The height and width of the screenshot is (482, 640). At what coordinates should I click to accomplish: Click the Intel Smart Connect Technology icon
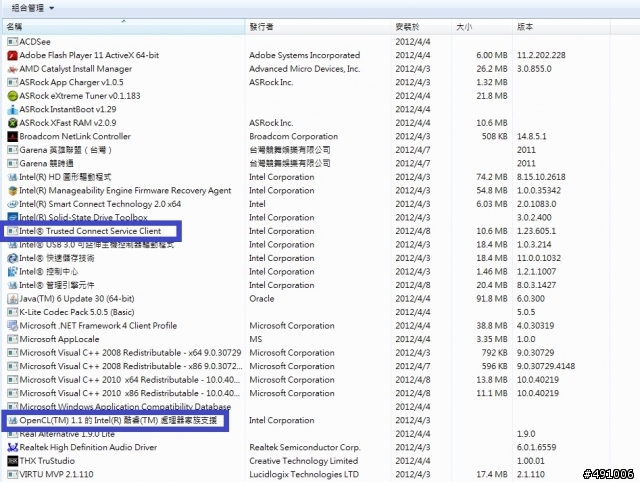click(x=13, y=204)
